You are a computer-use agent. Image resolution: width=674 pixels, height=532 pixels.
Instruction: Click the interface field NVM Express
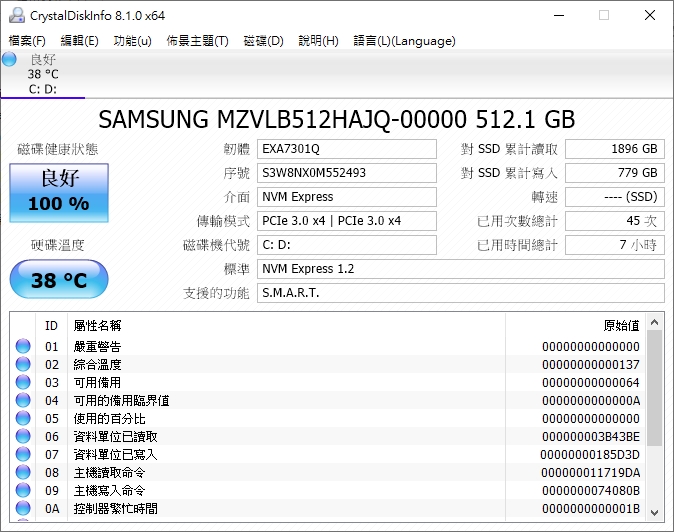click(x=346, y=197)
